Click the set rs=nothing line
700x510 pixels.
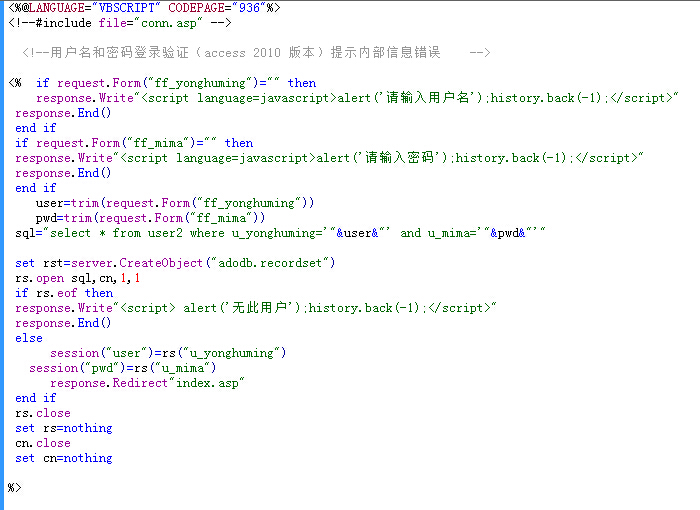[63, 428]
